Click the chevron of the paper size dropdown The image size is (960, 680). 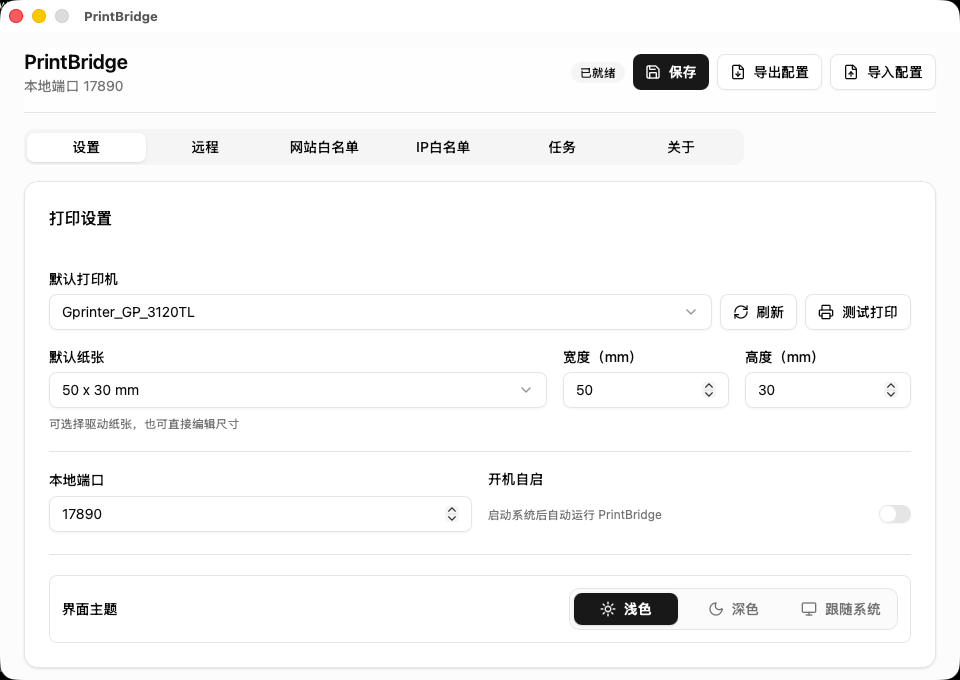pos(525,390)
